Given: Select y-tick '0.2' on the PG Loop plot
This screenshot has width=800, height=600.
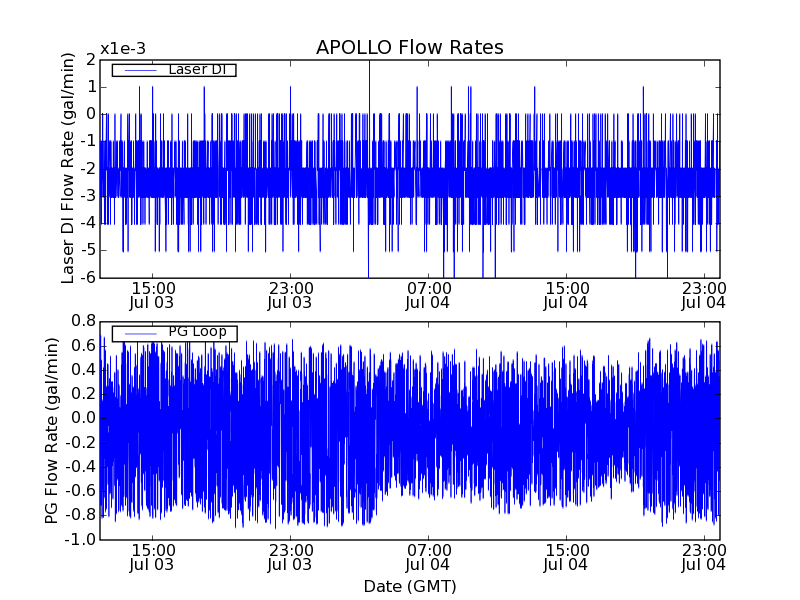Looking at the screenshot, I should pyautogui.click(x=84, y=394).
